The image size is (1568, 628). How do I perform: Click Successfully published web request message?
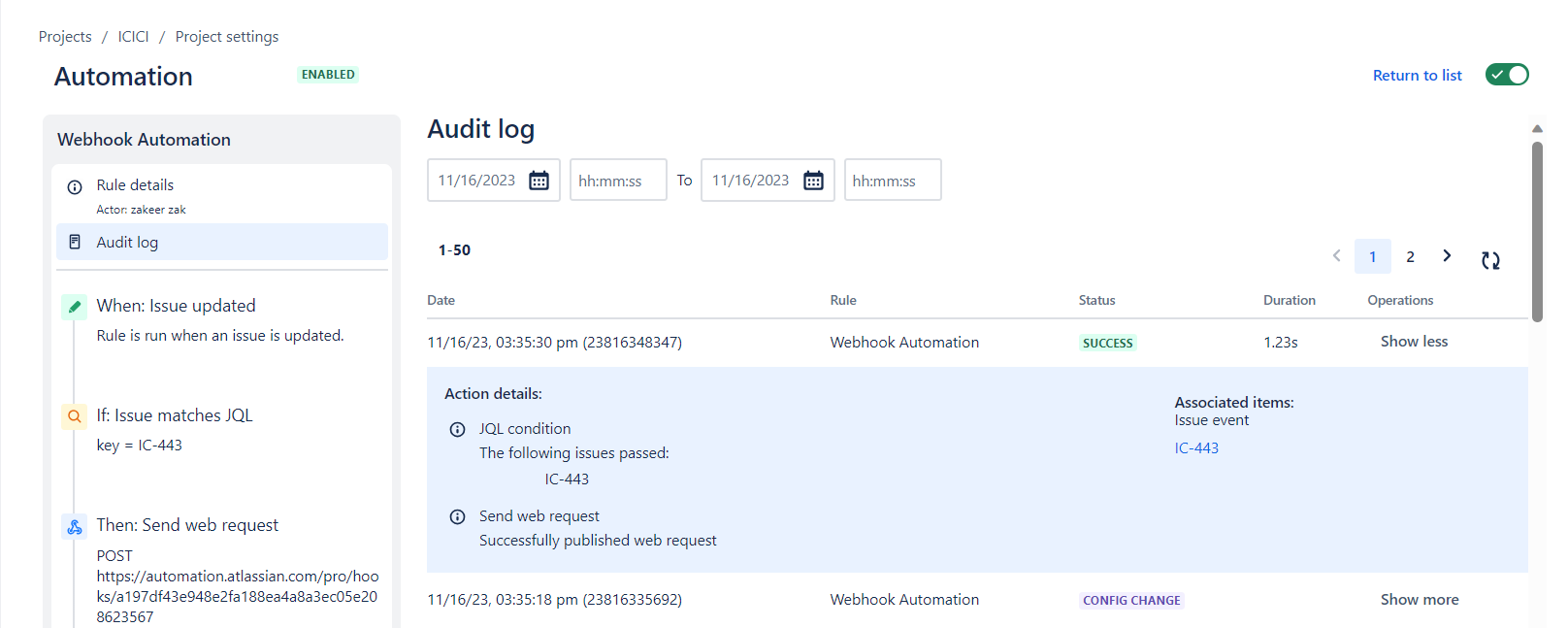(x=598, y=541)
